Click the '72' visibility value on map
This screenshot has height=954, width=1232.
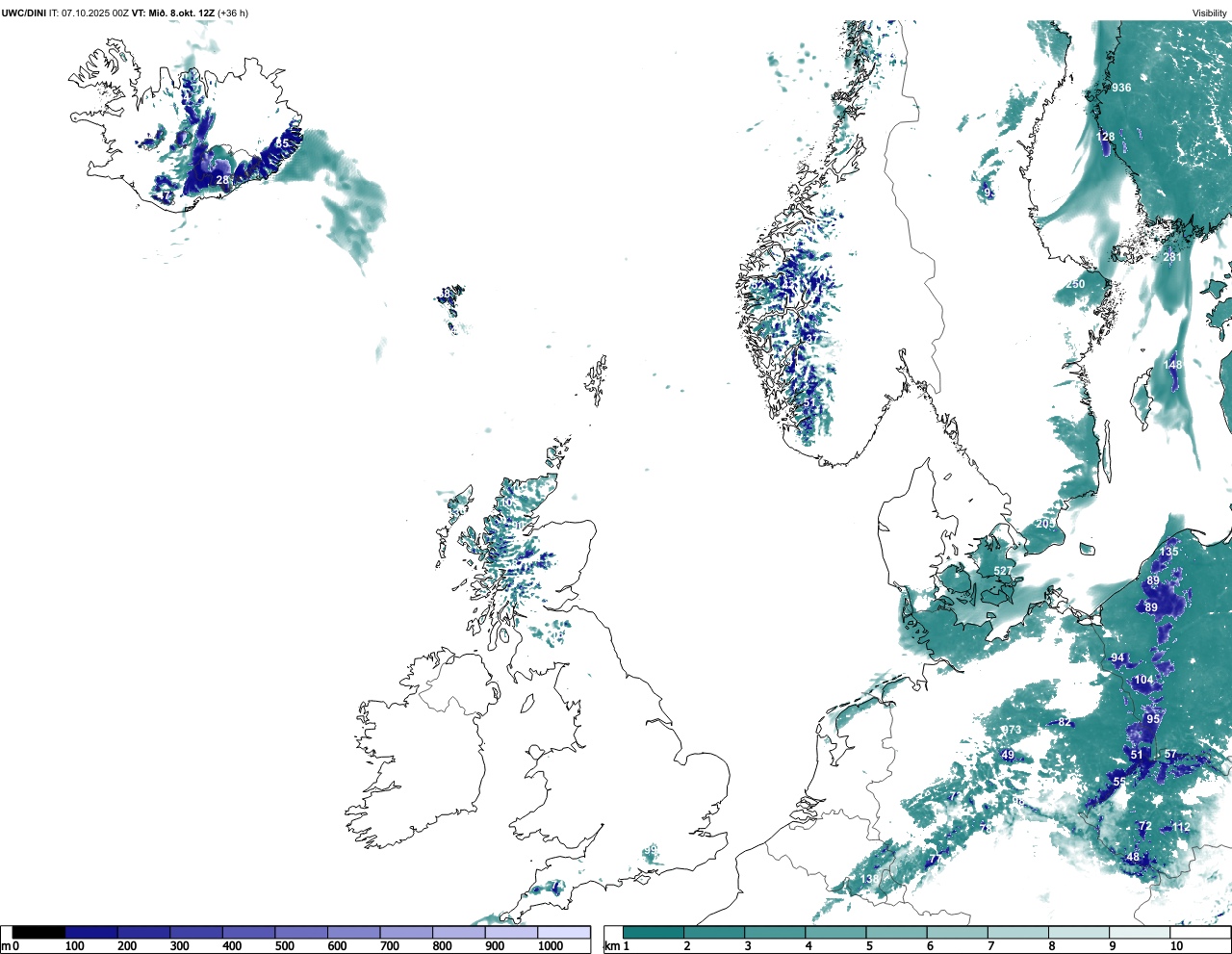point(1145,826)
